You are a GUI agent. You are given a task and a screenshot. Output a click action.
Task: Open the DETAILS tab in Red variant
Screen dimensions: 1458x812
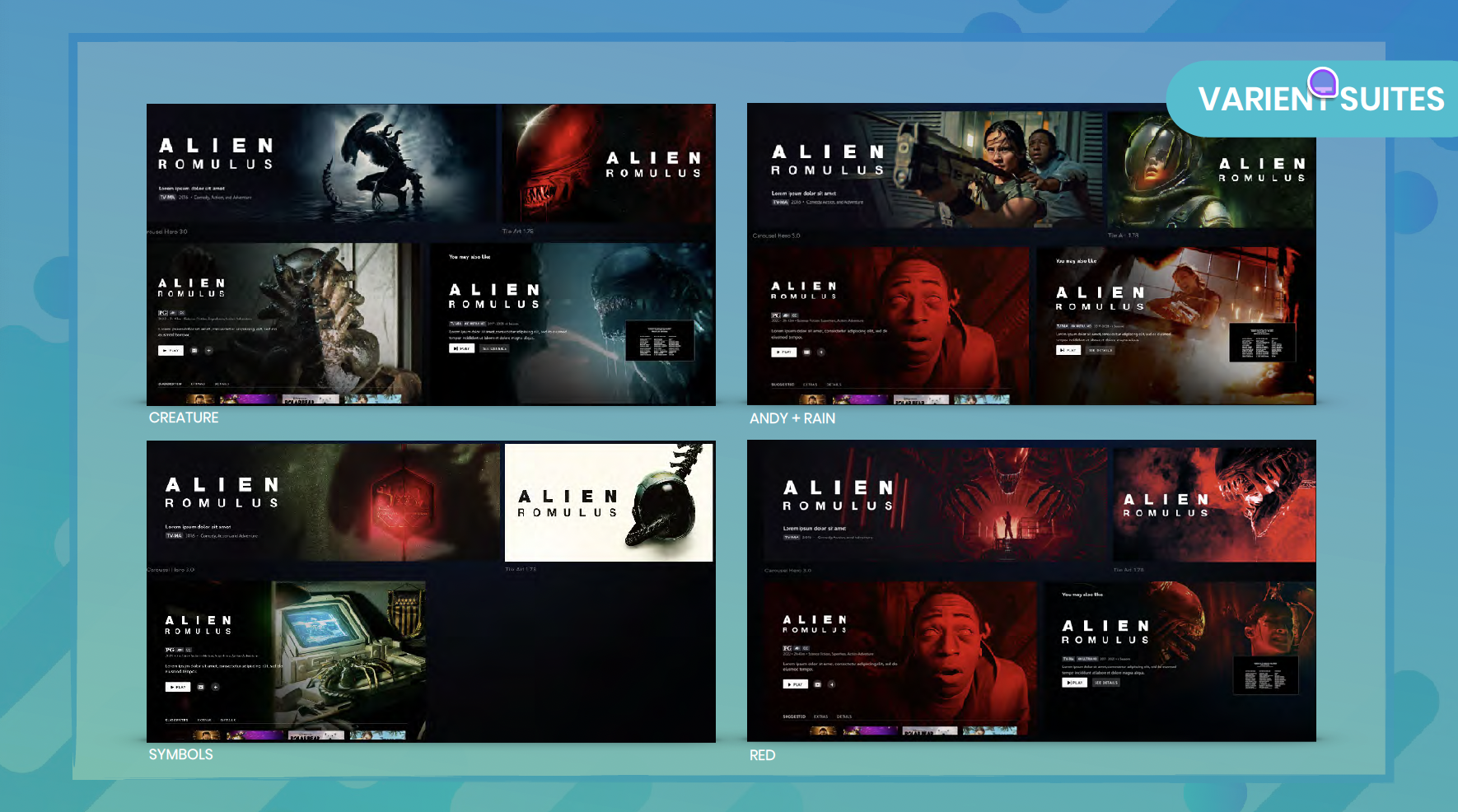click(x=844, y=716)
